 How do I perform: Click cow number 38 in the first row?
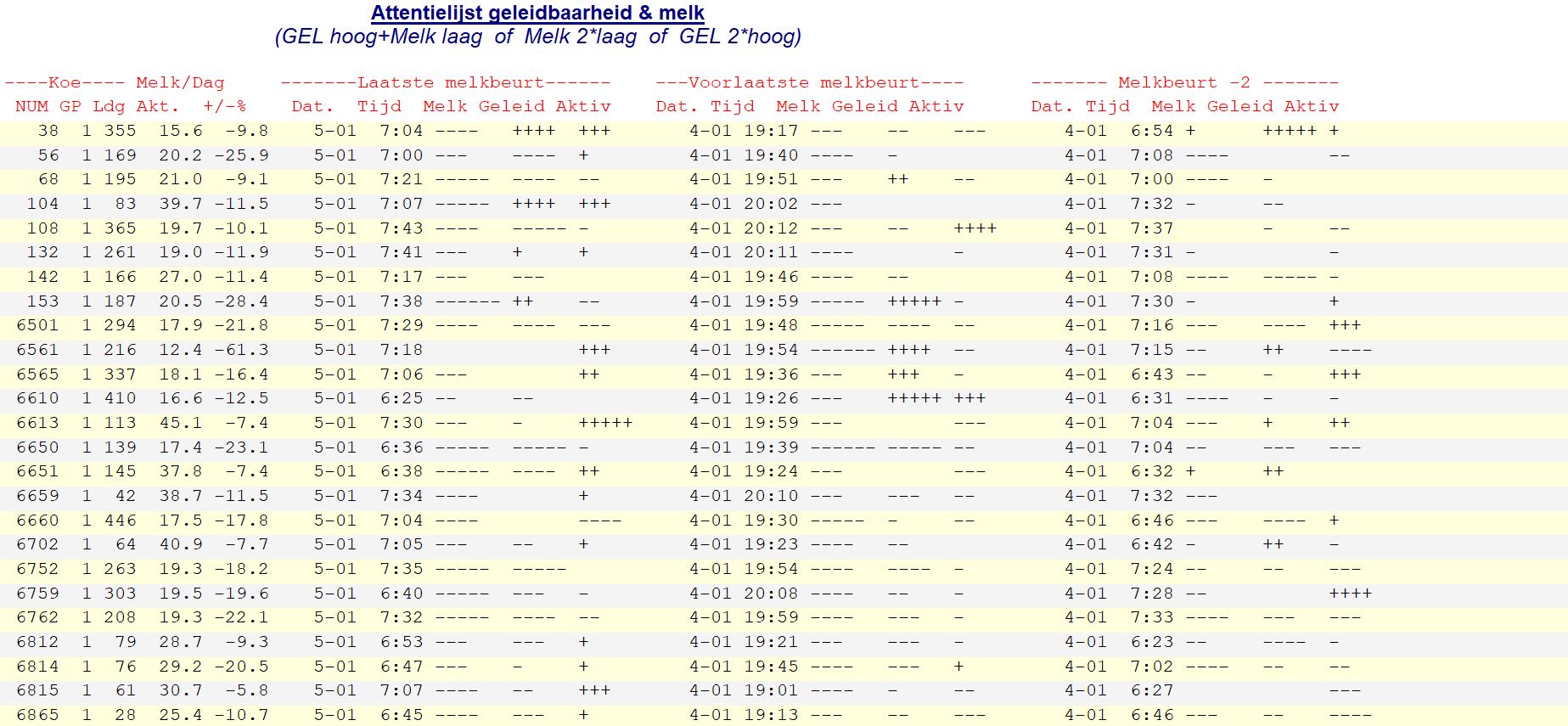coord(48,131)
